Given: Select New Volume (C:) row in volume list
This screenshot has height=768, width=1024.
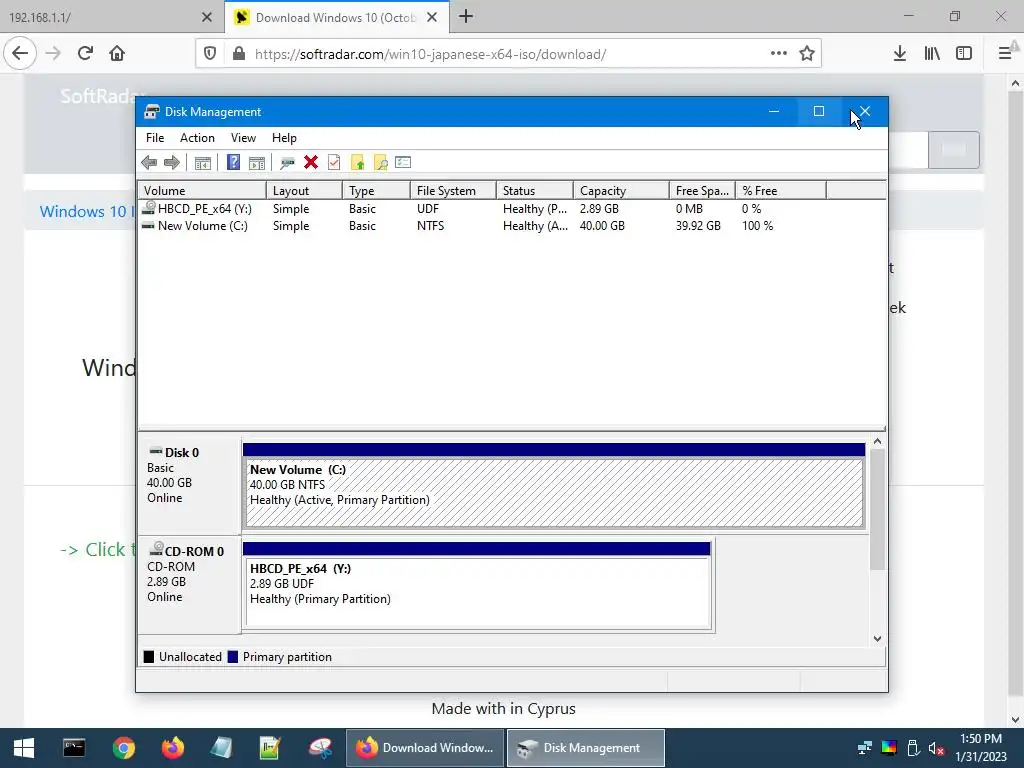Looking at the screenshot, I should [x=483, y=225].
